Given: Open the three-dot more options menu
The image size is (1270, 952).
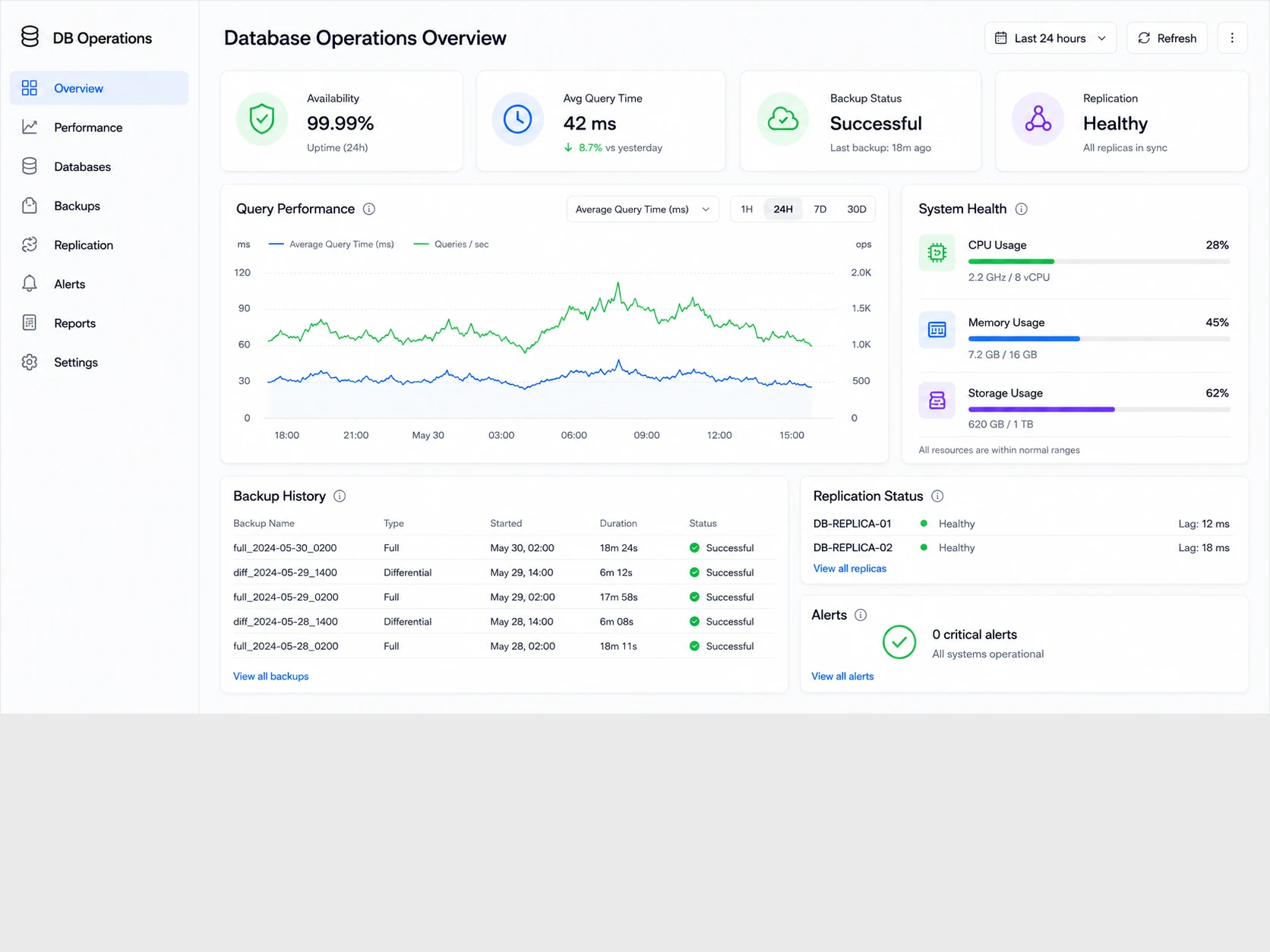Looking at the screenshot, I should 1232,38.
